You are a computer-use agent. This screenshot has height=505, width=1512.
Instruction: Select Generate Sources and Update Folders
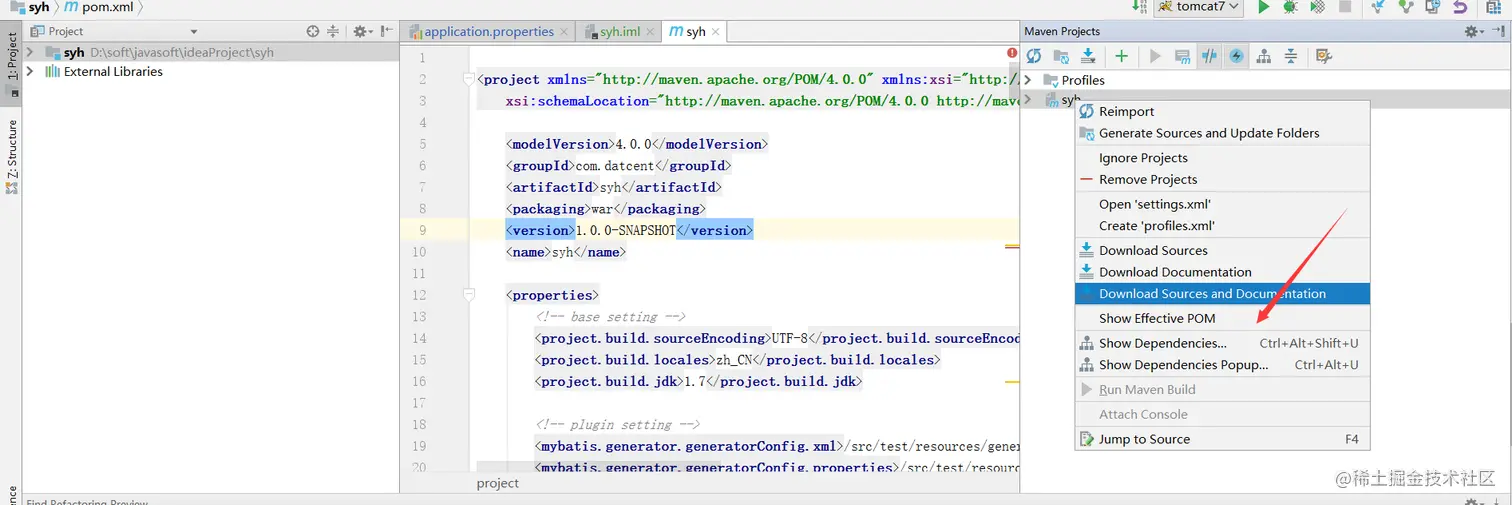[1222, 133]
